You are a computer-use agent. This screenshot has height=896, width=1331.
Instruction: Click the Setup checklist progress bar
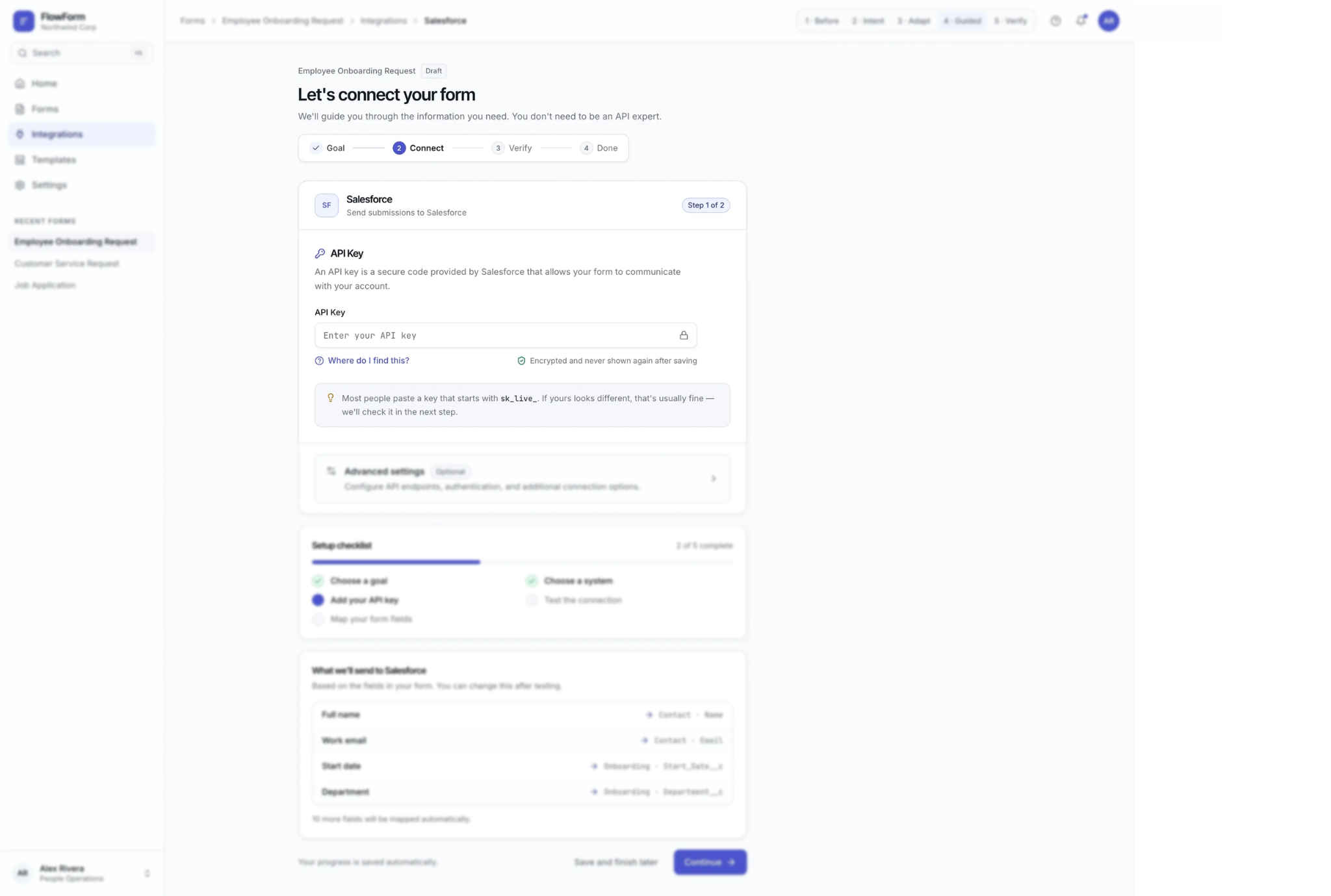(522, 562)
